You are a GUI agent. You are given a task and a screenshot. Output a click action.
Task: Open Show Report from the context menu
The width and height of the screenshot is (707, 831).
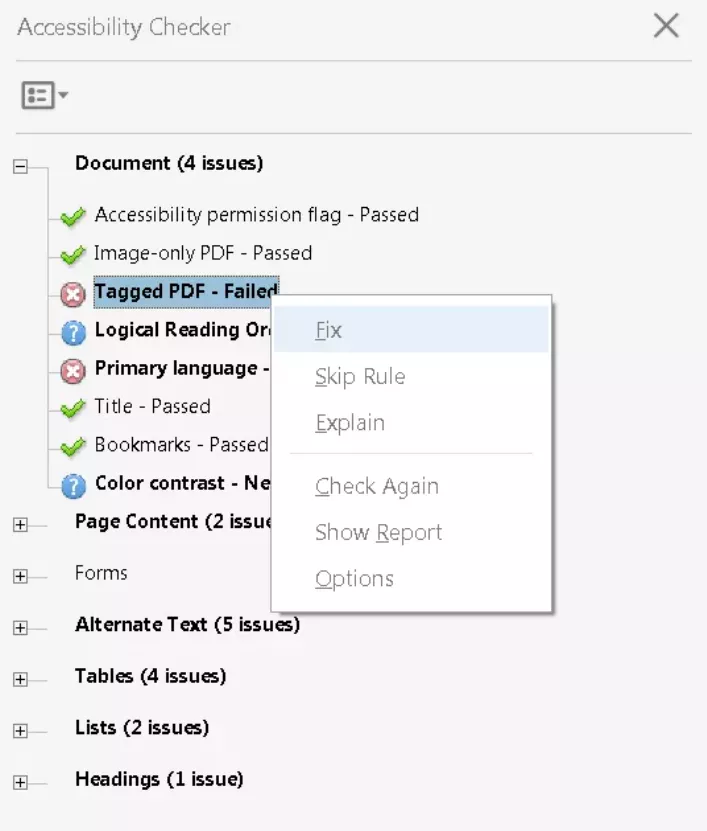tap(379, 532)
